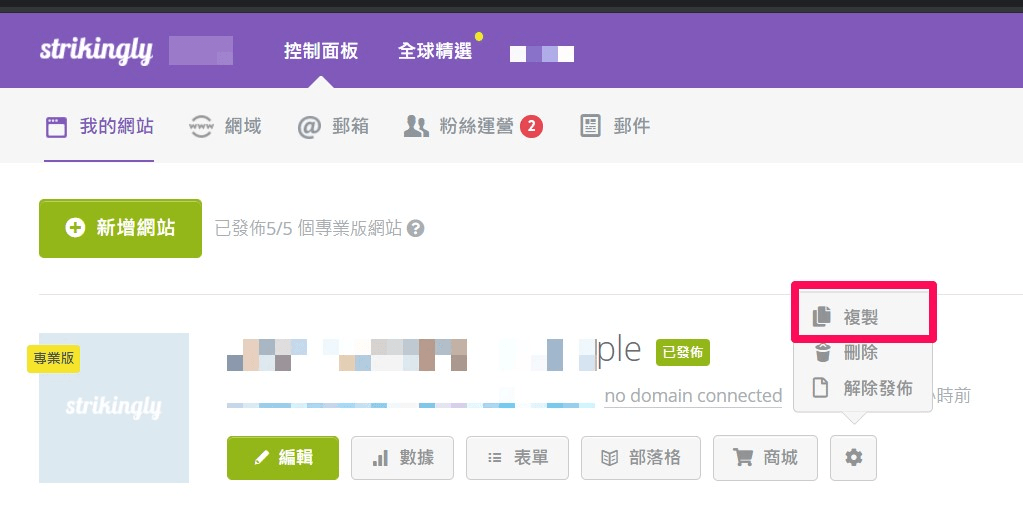Viewport: 1023px width, 512px height.
Task: Open the 郵件 tab
Action: (x=616, y=126)
